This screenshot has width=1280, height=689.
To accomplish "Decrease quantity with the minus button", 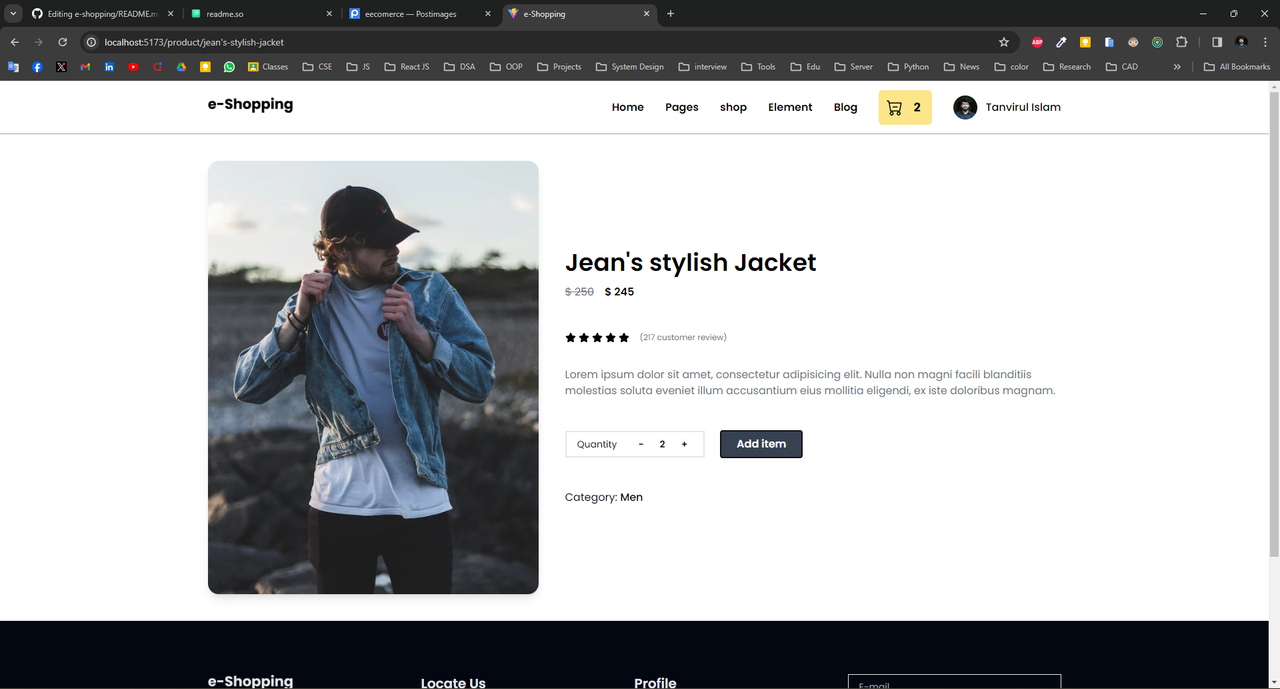I will [641, 444].
